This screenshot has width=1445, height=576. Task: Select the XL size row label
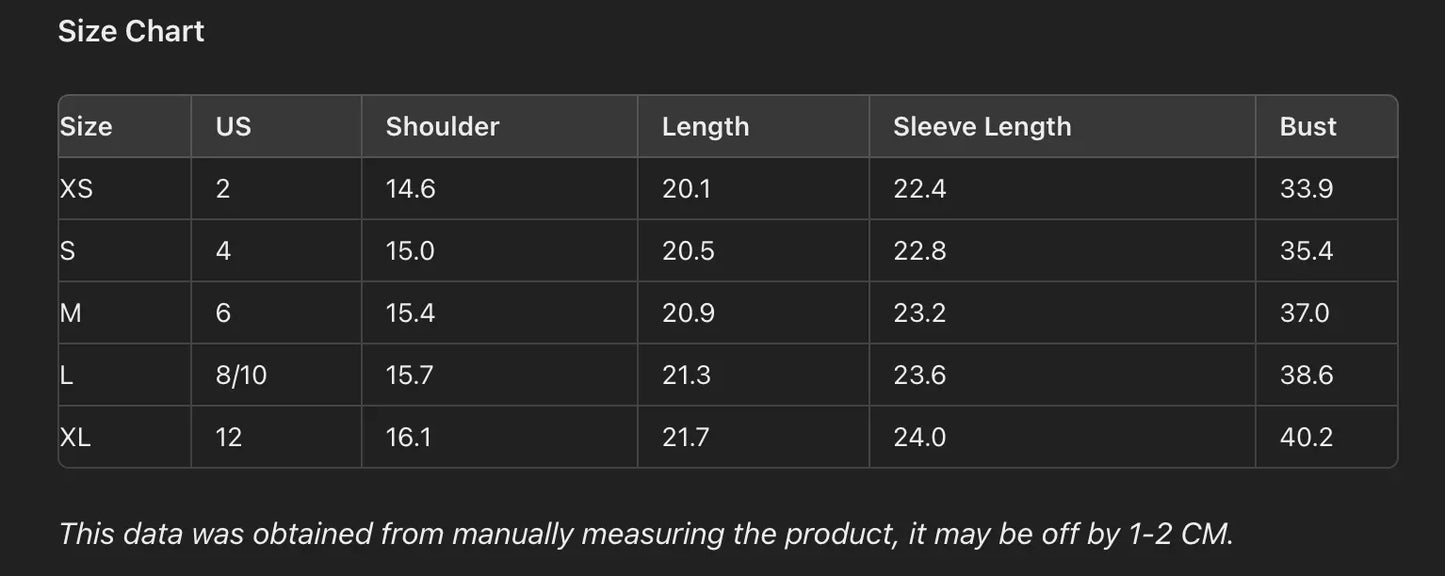(76, 437)
